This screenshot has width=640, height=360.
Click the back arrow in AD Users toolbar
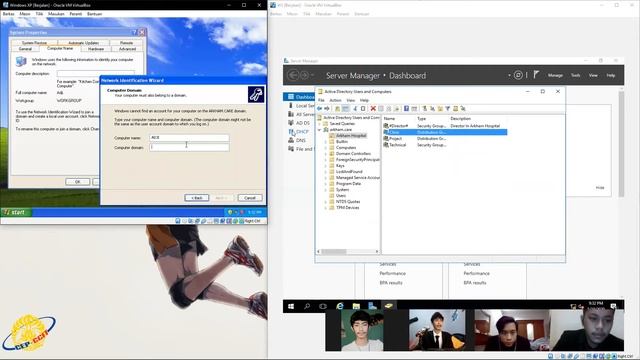320,109
